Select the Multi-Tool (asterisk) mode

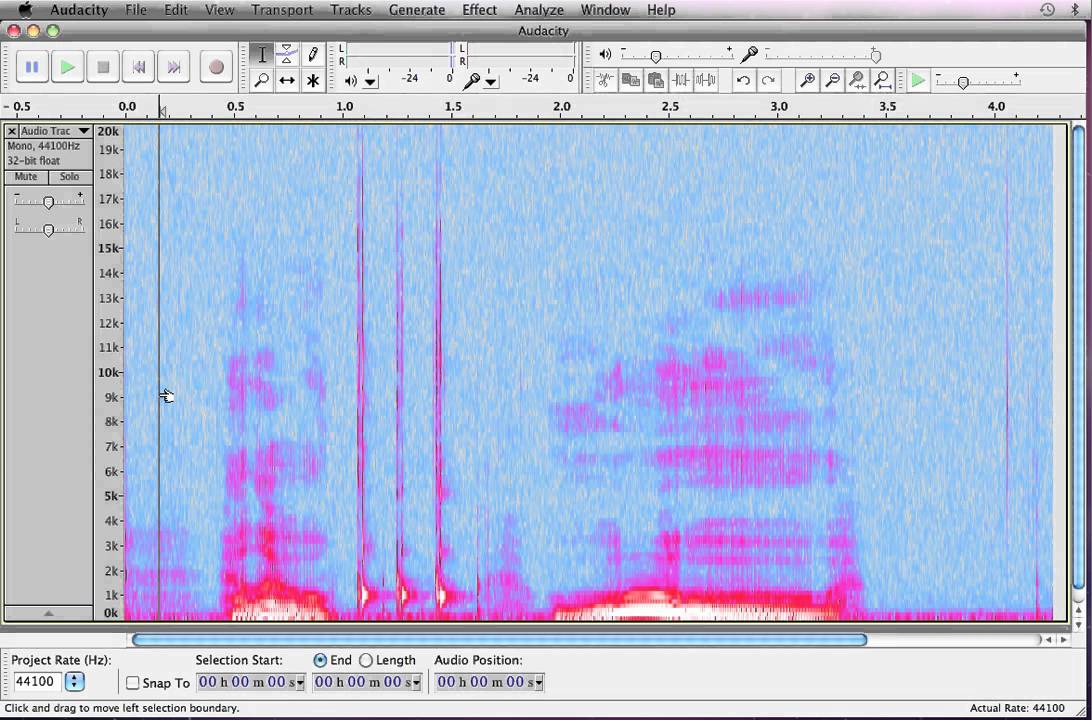(x=313, y=80)
